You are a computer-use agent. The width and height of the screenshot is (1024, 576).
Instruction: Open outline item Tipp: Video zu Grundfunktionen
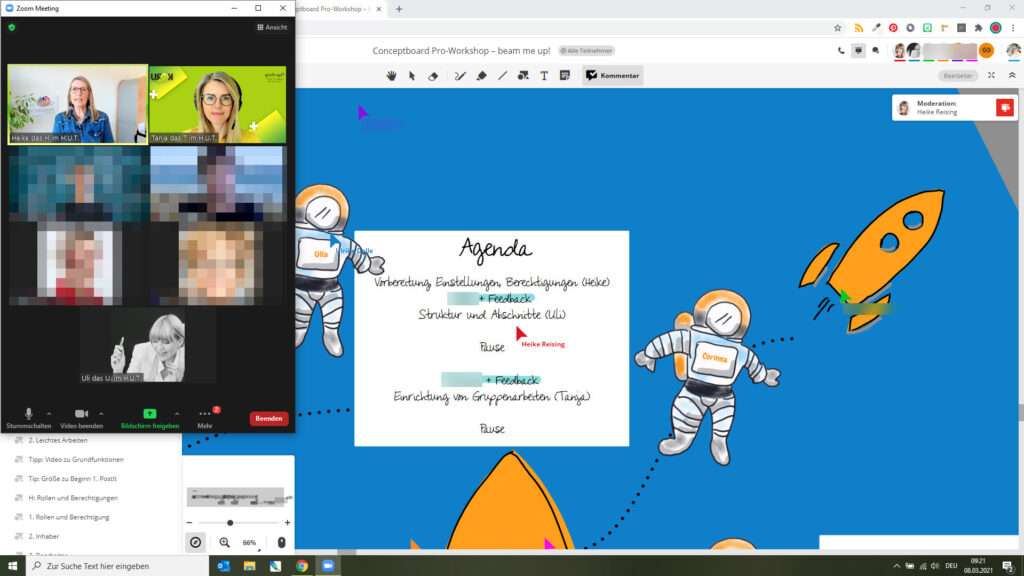coord(76,459)
